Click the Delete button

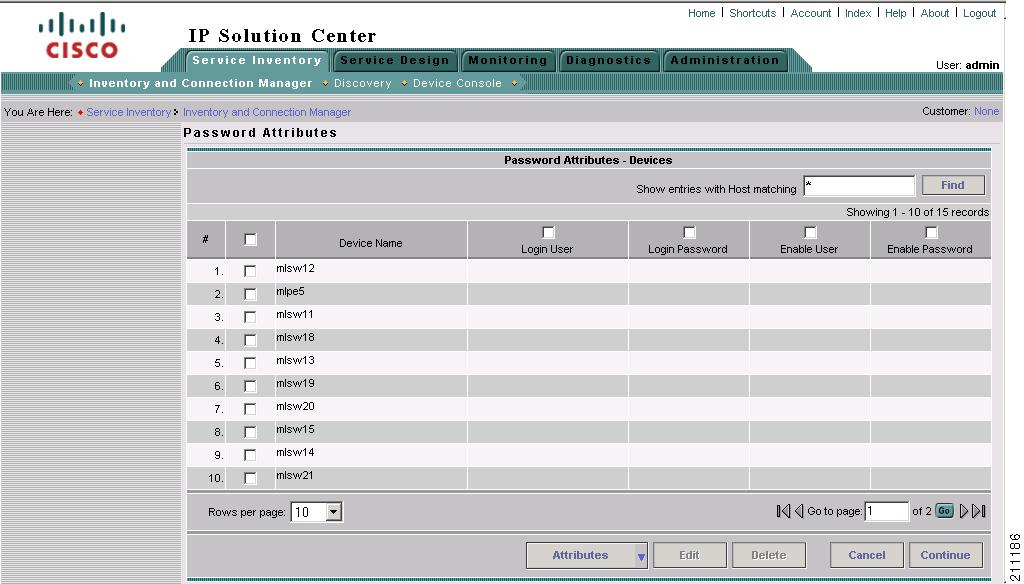point(769,555)
